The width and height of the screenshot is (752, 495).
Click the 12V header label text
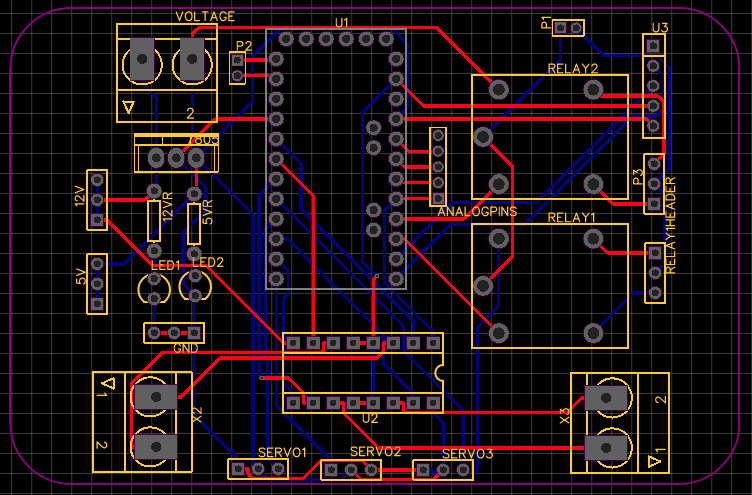[80, 196]
